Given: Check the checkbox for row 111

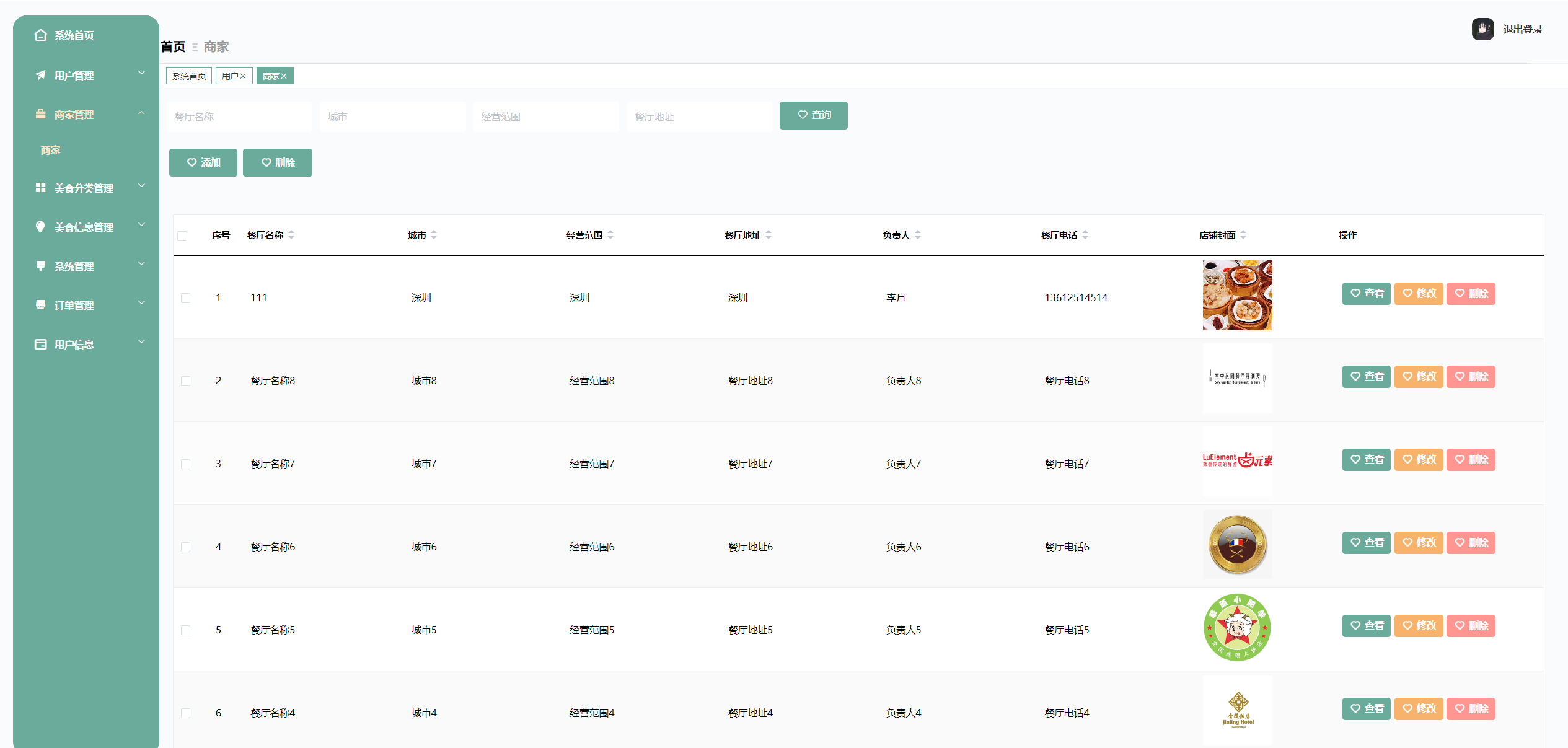Looking at the screenshot, I should click(185, 298).
